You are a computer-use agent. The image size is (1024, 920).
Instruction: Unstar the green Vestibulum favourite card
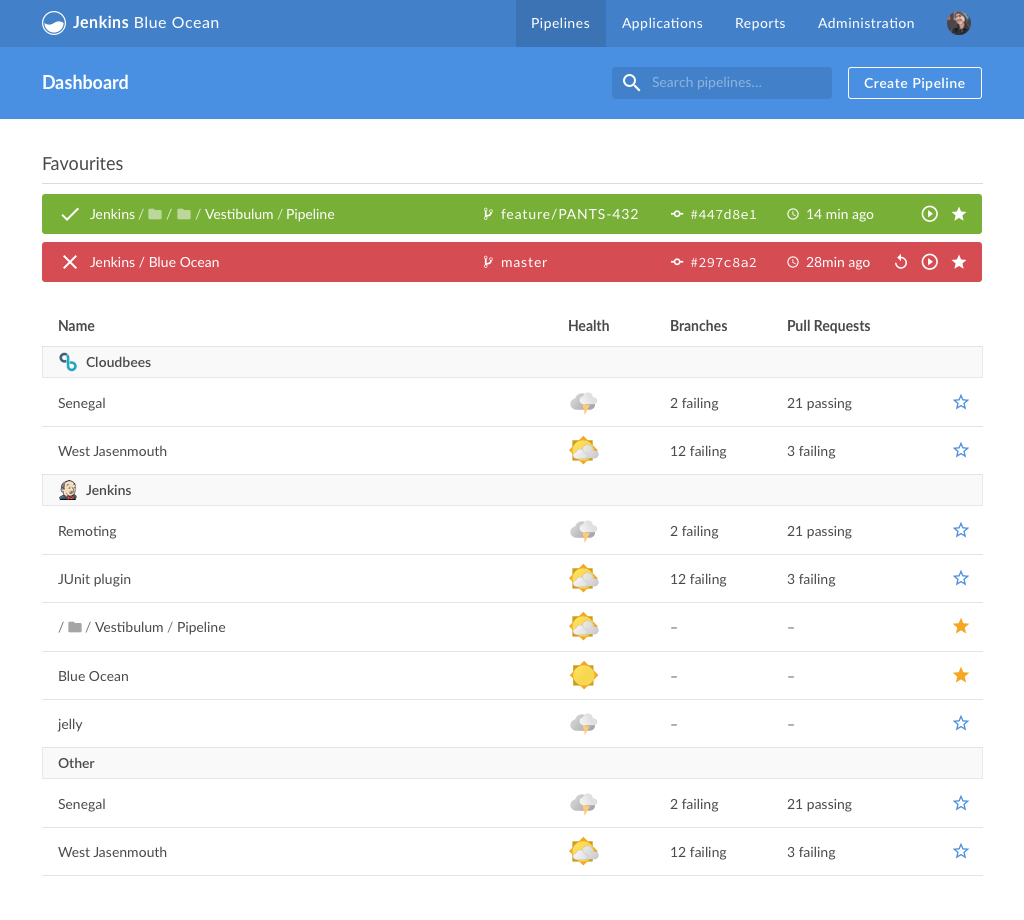[959, 214]
